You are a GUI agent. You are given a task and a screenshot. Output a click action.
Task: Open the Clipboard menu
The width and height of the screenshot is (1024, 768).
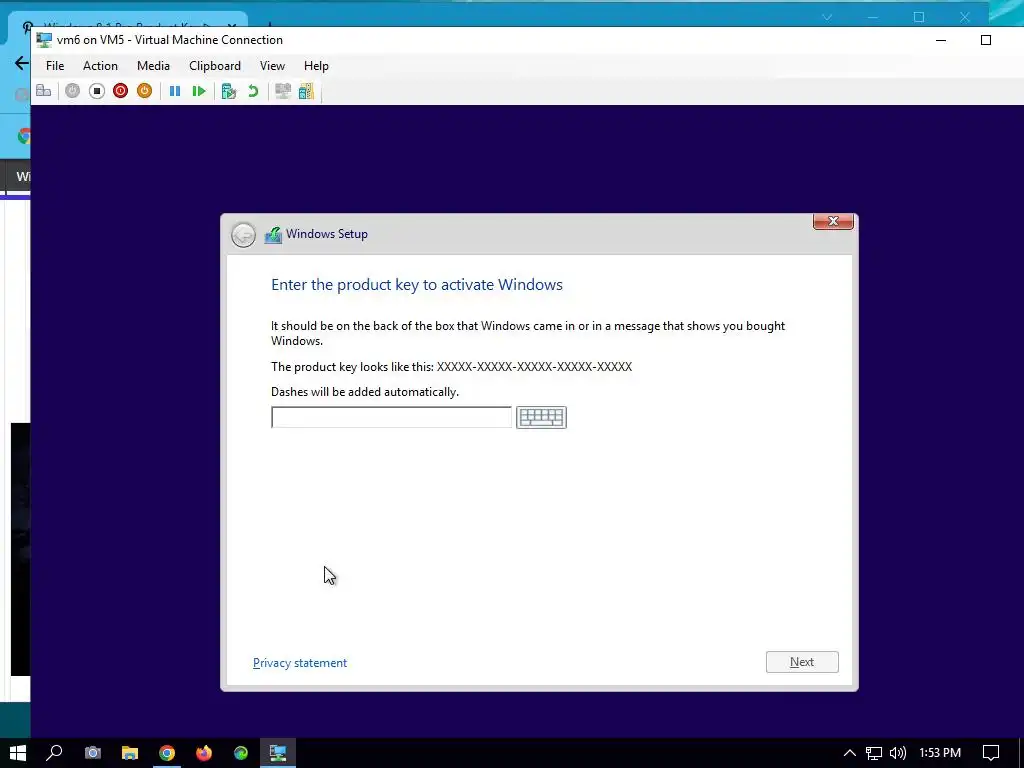click(215, 66)
